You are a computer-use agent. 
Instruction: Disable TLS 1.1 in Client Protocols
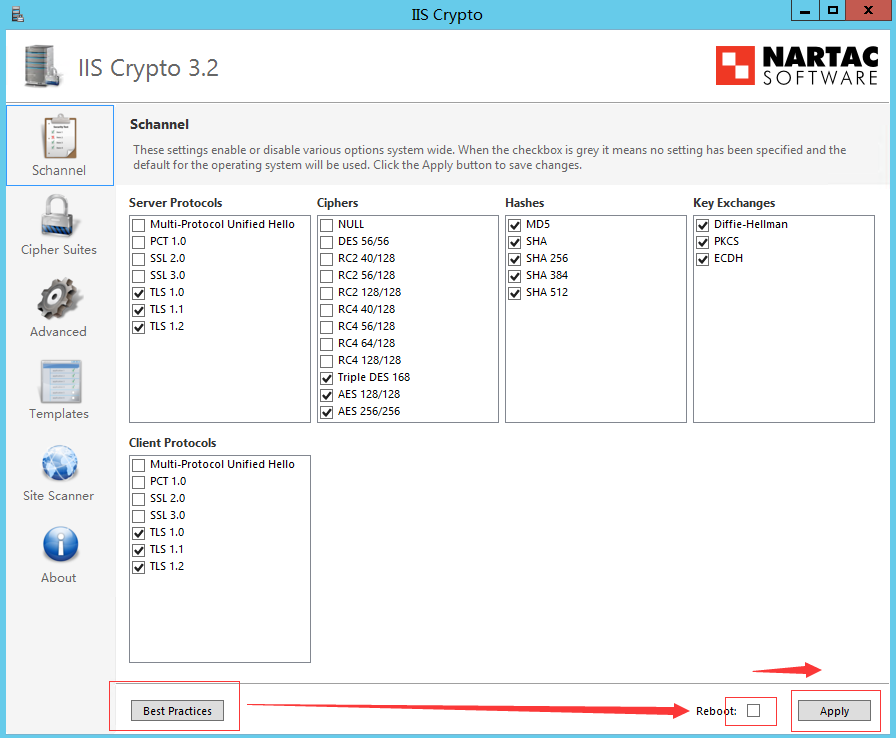[x=138, y=550]
